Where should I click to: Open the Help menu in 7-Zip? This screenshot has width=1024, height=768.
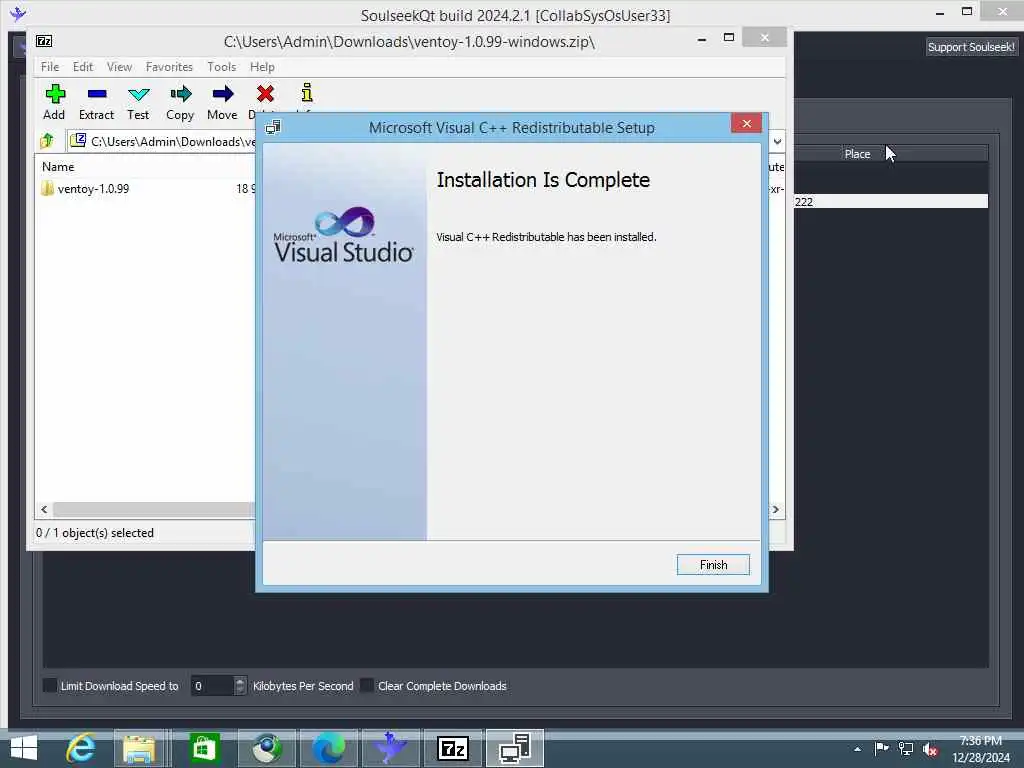click(262, 67)
